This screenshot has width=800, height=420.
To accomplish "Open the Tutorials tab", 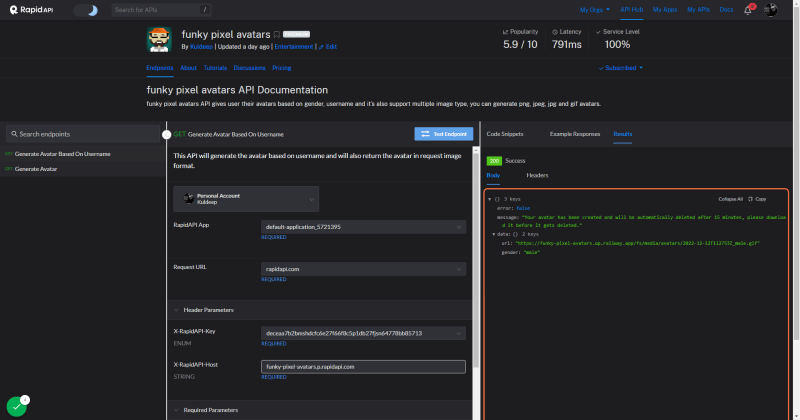I will click(x=215, y=68).
